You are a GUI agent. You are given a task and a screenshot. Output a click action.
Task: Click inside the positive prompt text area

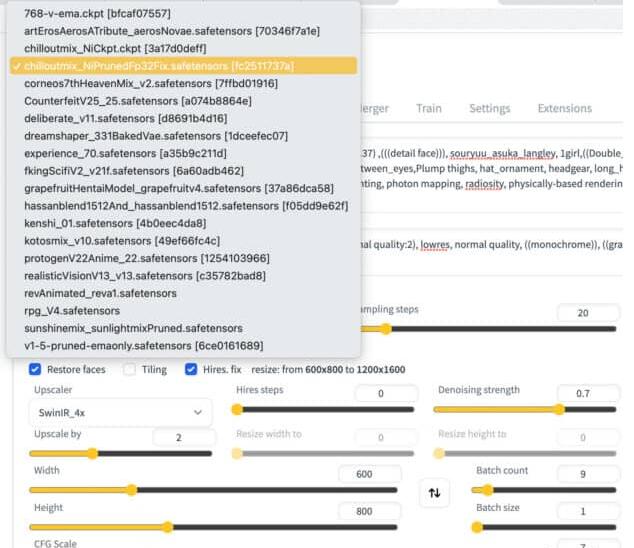coord(491,176)
